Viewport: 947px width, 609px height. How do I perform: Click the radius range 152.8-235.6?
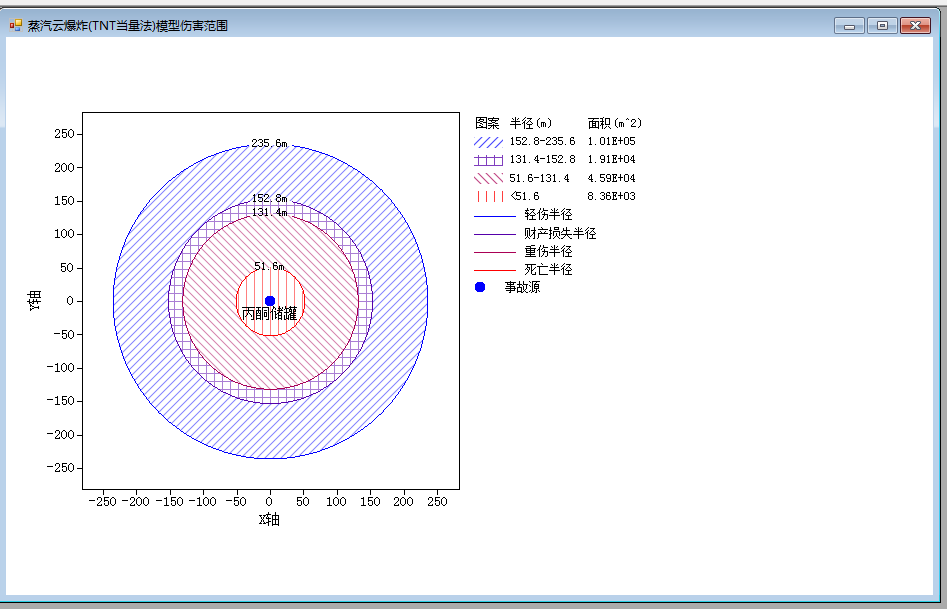click(542, 141)
